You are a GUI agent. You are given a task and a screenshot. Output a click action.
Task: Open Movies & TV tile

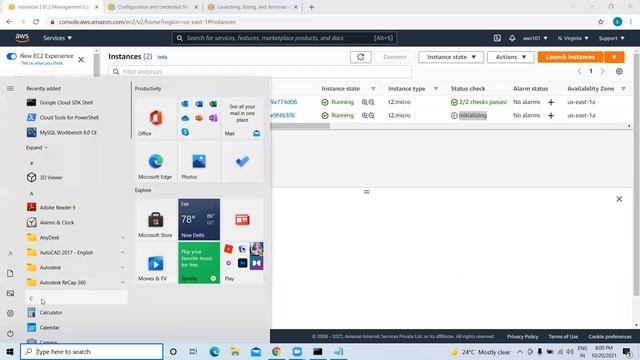click(x=156, y=263)
